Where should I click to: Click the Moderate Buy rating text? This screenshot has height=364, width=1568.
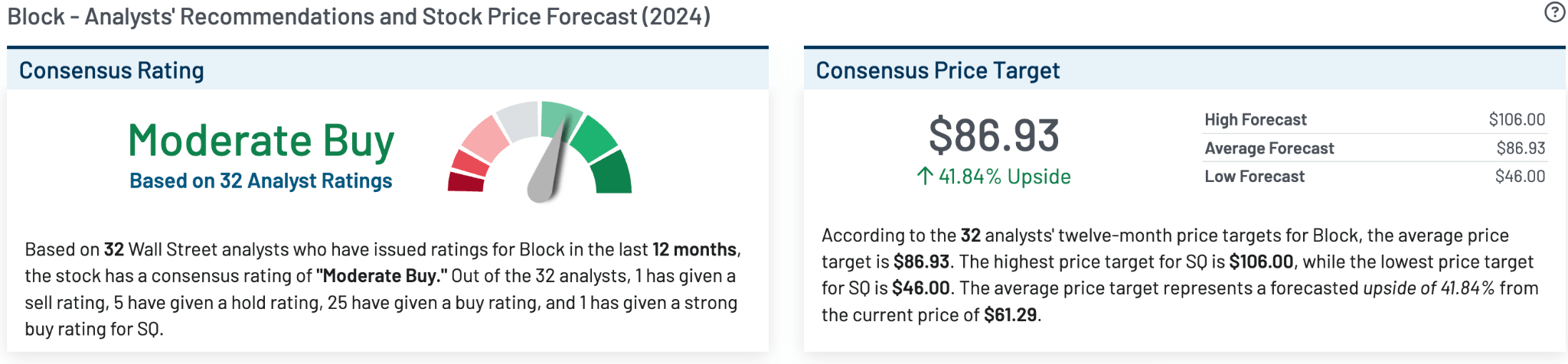click(x=261, y=141)
